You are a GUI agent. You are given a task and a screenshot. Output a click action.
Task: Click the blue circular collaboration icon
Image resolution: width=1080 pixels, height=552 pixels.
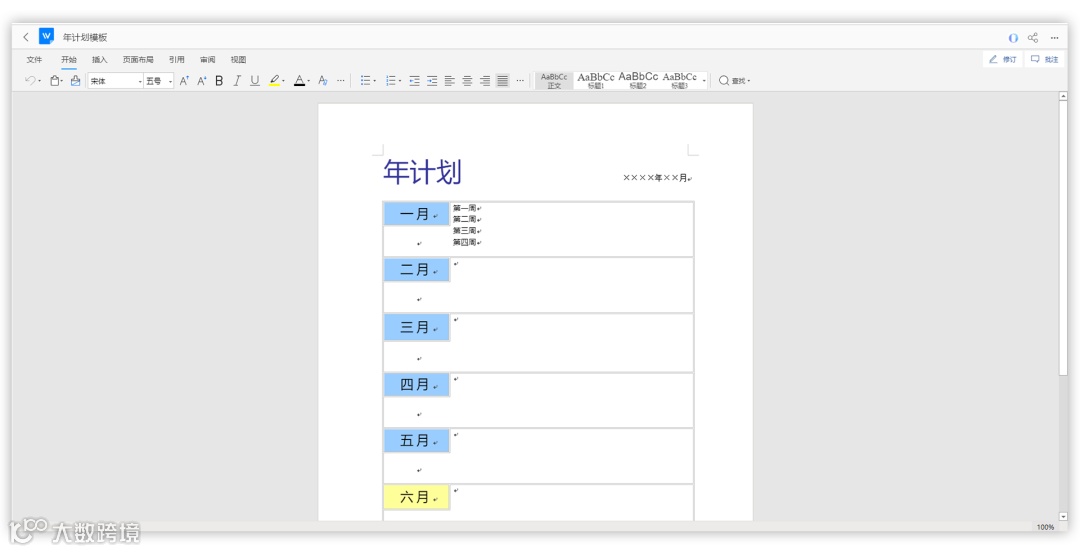click(x=1013, y=38)
